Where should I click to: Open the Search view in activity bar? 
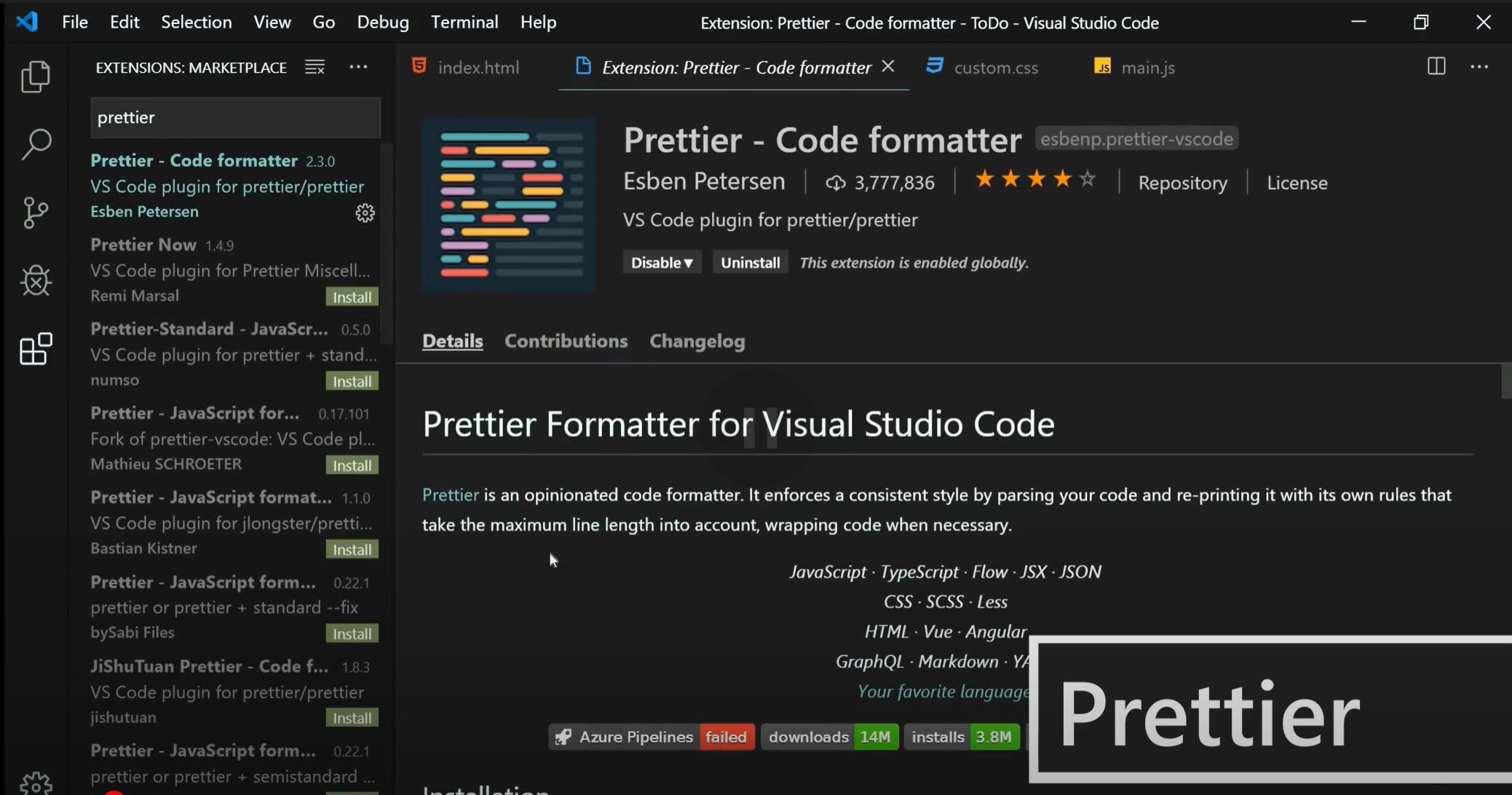(x=35, y=144)
